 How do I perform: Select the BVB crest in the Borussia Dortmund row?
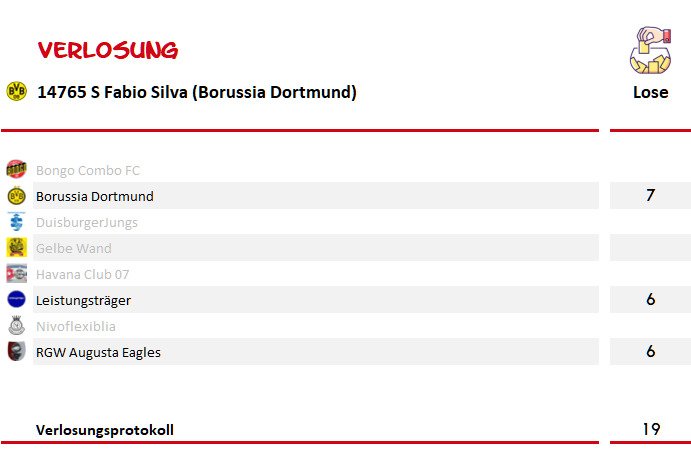click(16, 196)
